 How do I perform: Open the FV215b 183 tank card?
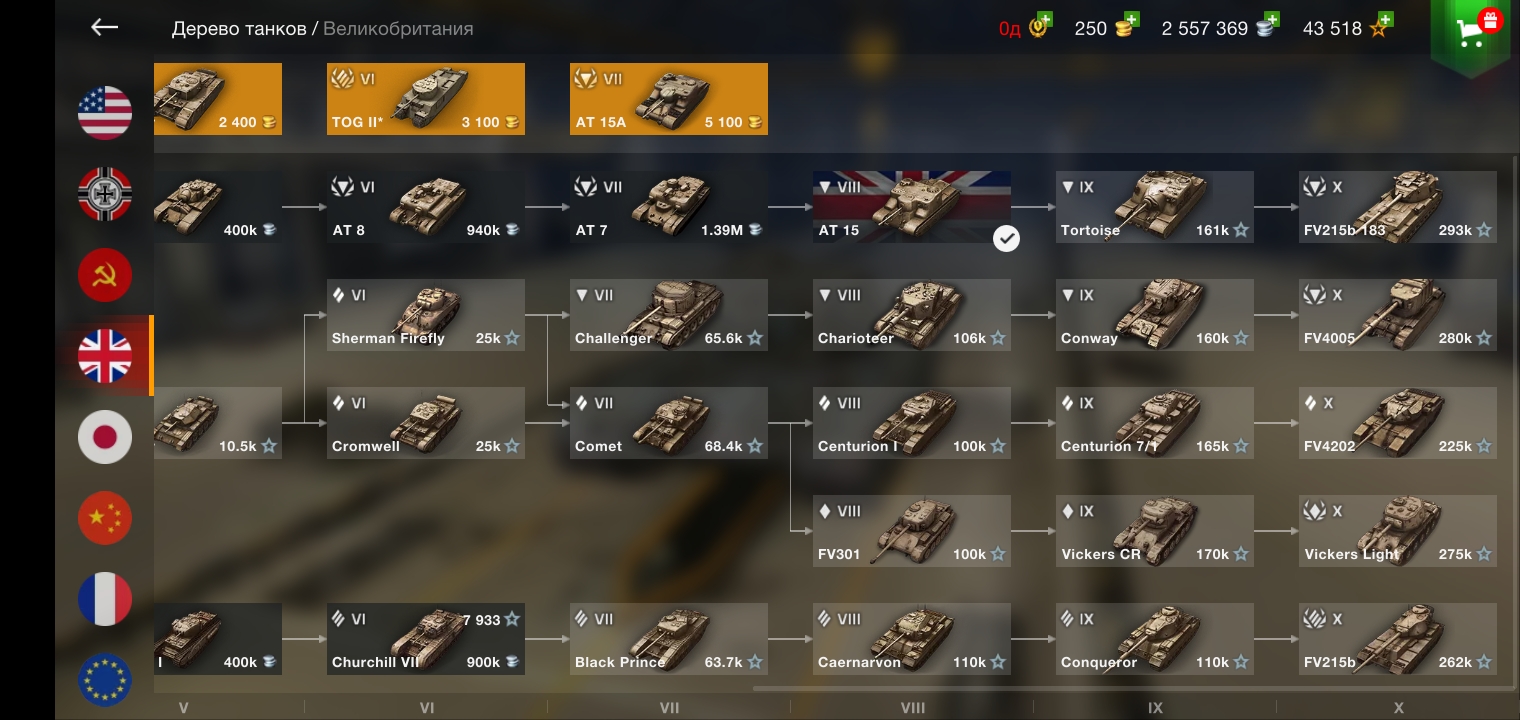point(1398,207)
